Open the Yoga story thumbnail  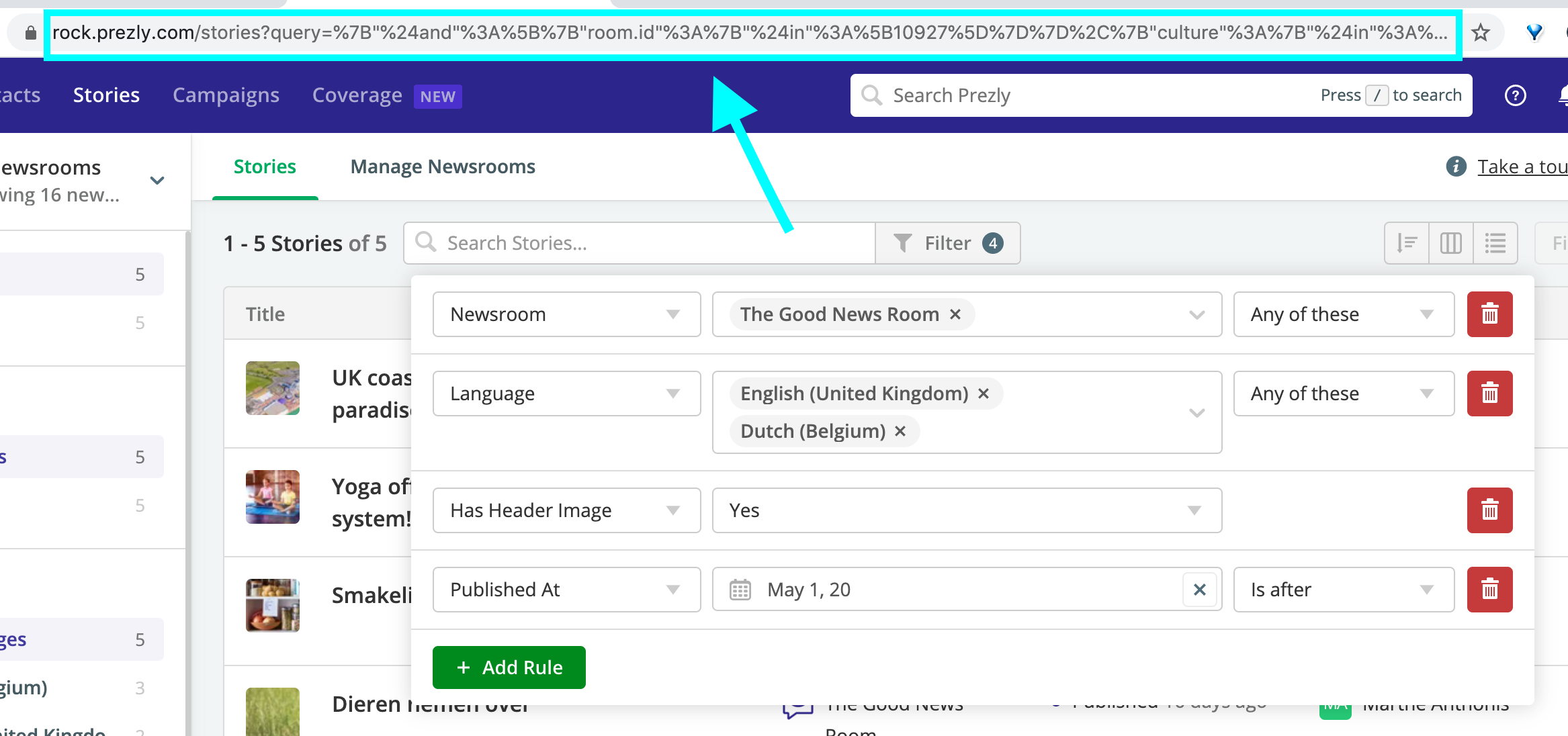[x=273, y=497]
